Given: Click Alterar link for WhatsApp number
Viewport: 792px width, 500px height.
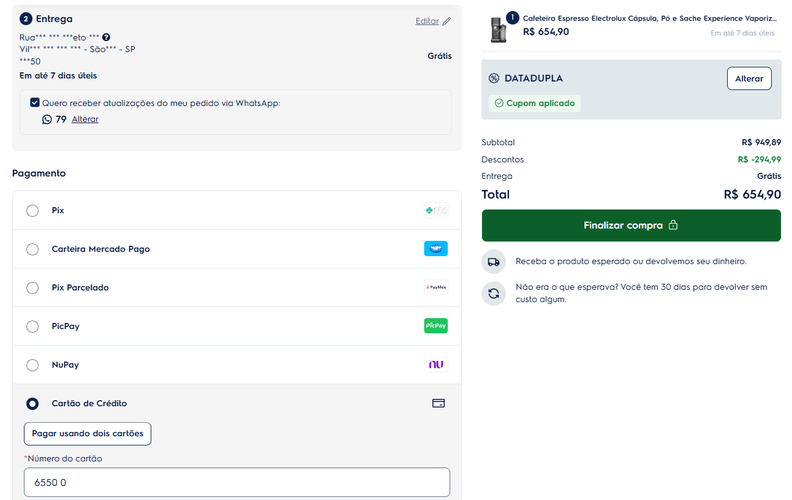Looking at the screenshot, I should coord(85,119).
